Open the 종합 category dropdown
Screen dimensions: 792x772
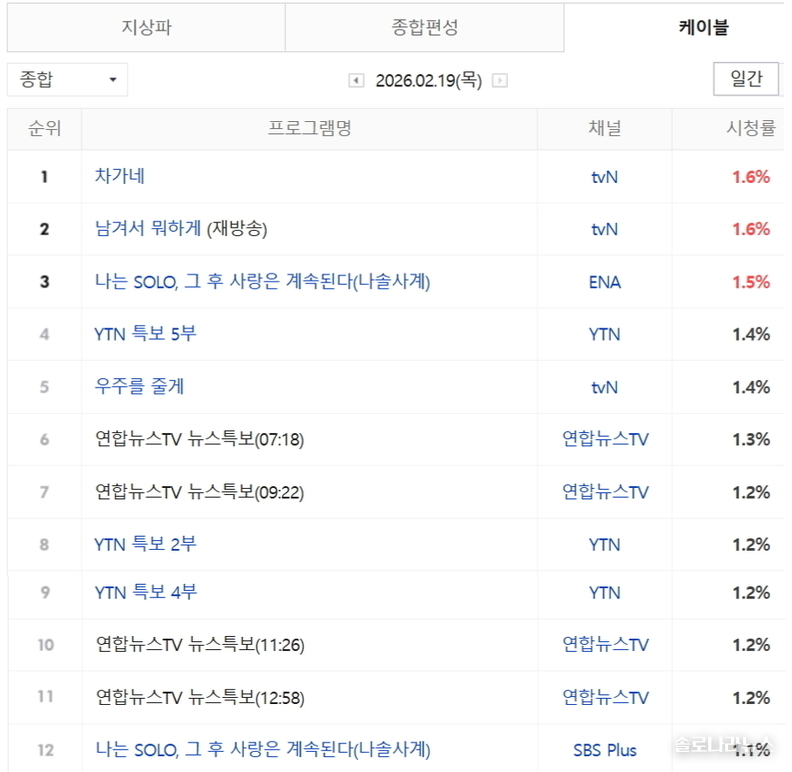[x=67, y=80]
